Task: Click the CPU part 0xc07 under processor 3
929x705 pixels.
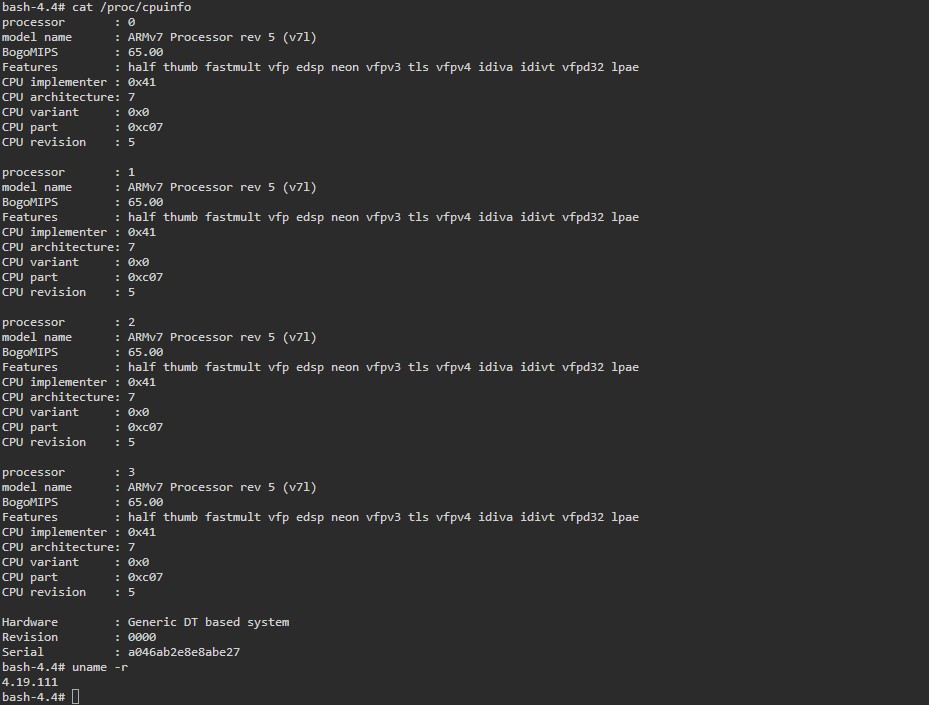Action: [x=145, y=577]
